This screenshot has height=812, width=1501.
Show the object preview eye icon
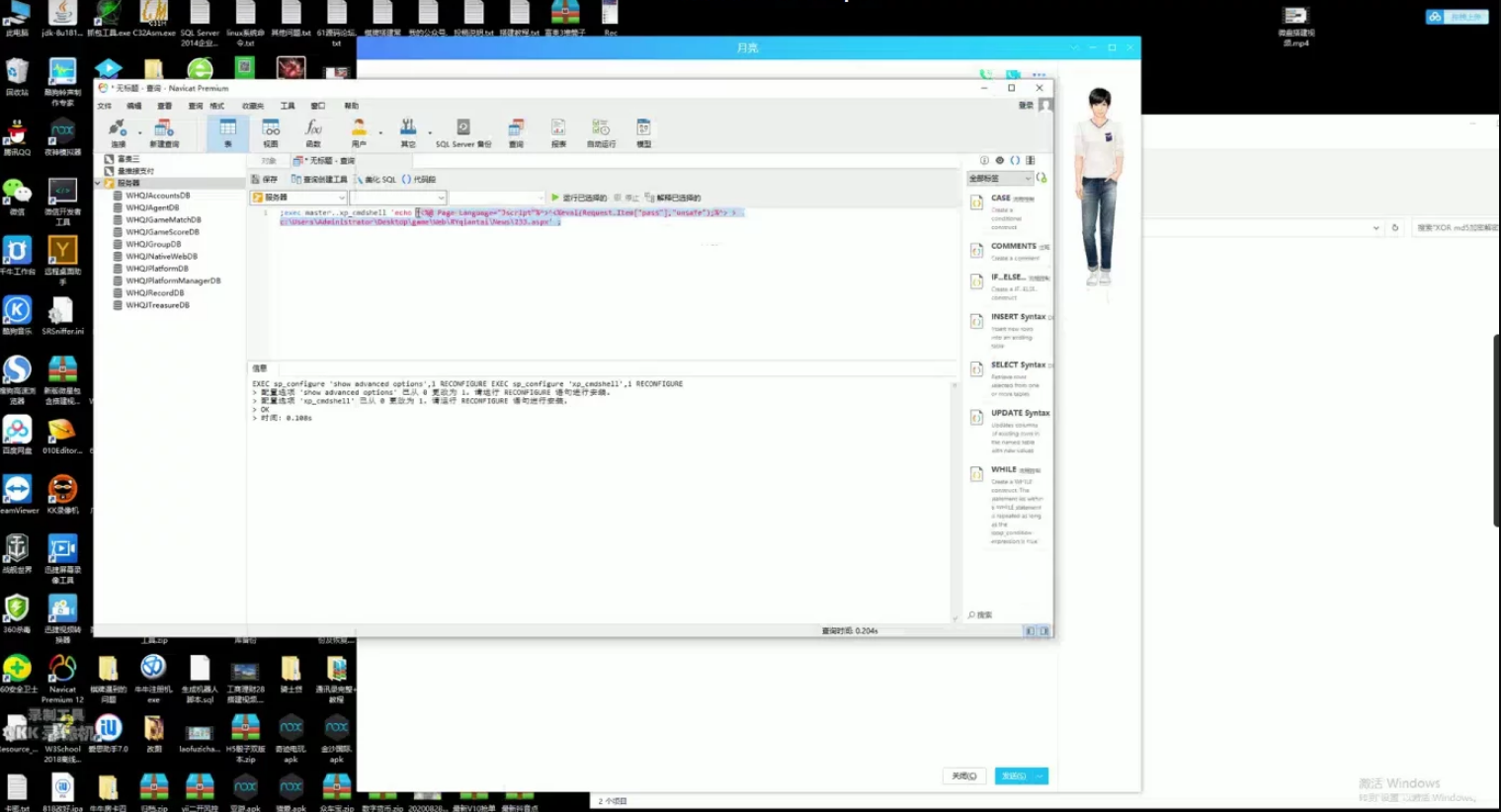click(x=999, y=160)
